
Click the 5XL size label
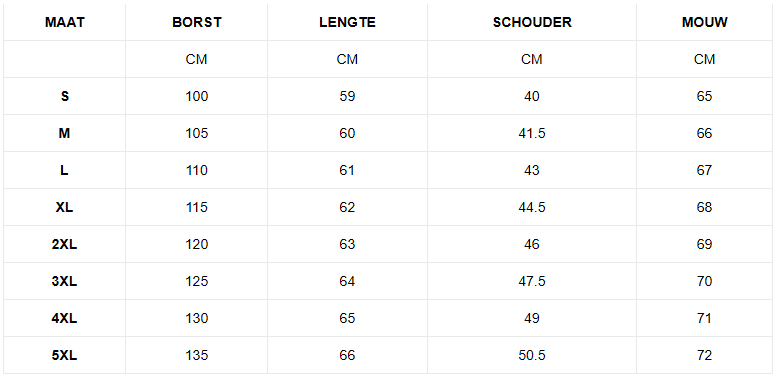(65, 355)
